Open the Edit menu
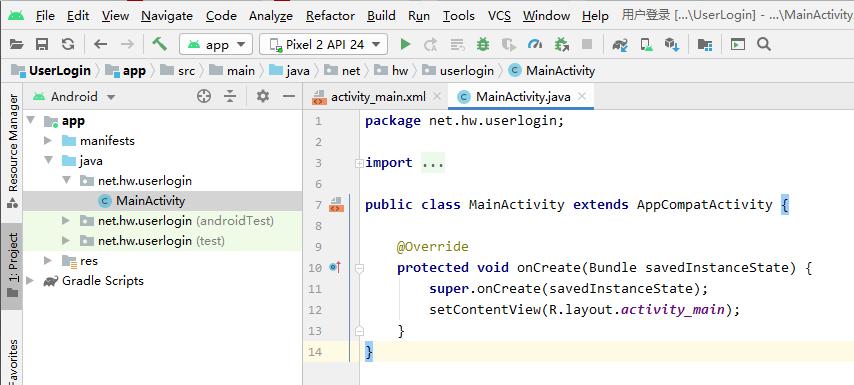This screenshot has width=854, height=385. (x=78, y=16)
